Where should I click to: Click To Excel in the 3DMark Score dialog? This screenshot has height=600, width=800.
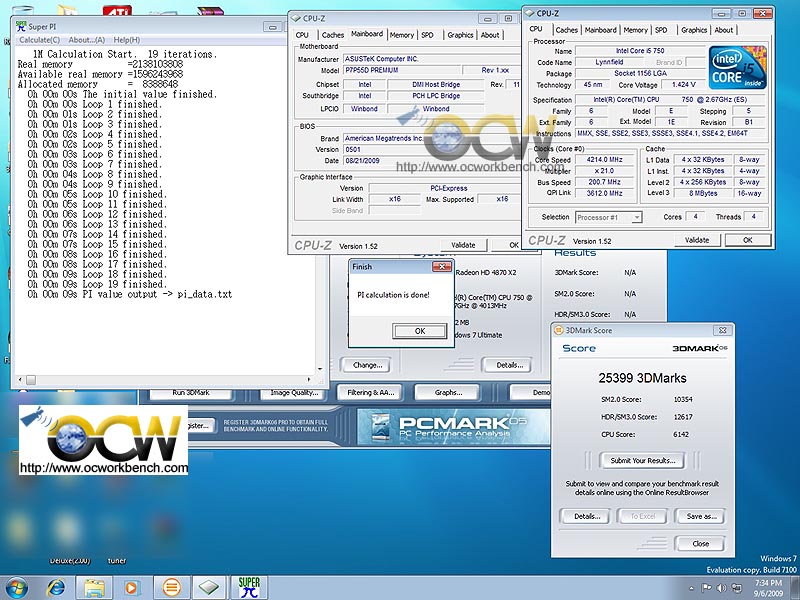click(643, 516)
